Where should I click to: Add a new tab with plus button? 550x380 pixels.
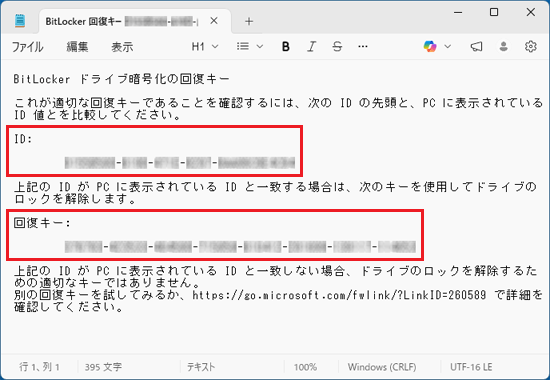pos(249,21)
